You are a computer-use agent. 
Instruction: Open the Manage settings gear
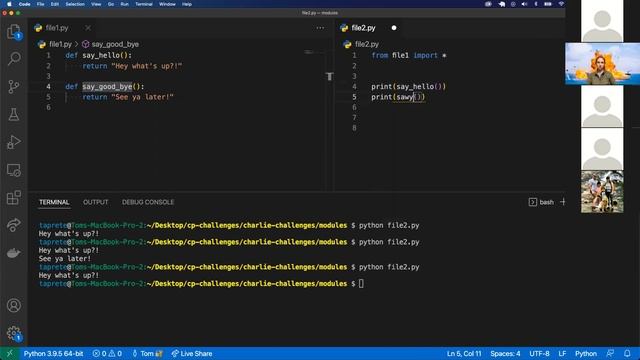coord(14,333)
